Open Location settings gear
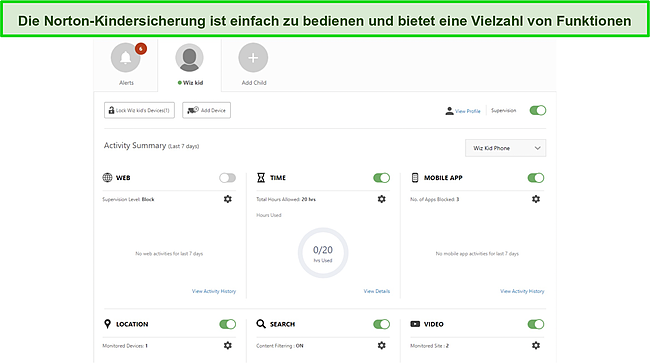Image resolution: width=650 pixels, height=363 pixels. 228,345
